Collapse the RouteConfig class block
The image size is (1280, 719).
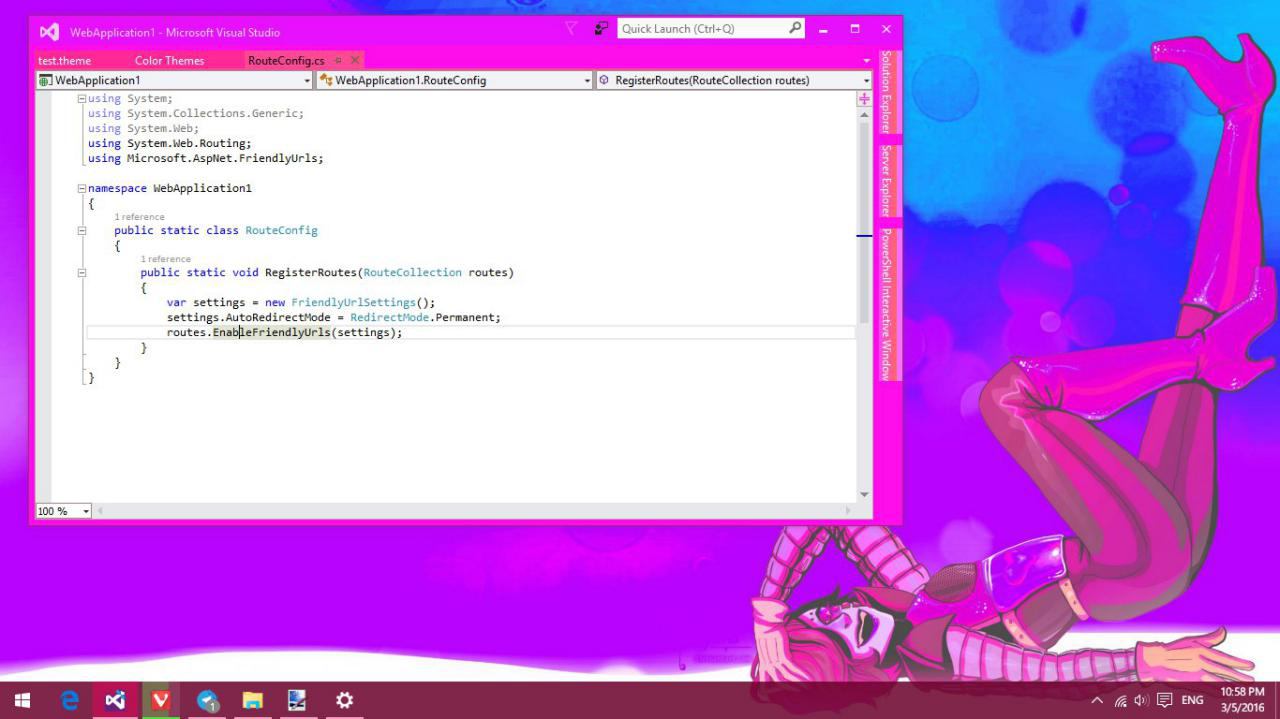(x=82, y=230)
